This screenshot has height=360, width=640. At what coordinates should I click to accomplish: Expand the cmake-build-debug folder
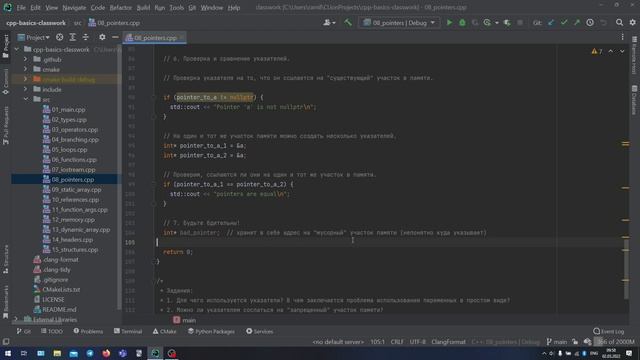point(25,80)
